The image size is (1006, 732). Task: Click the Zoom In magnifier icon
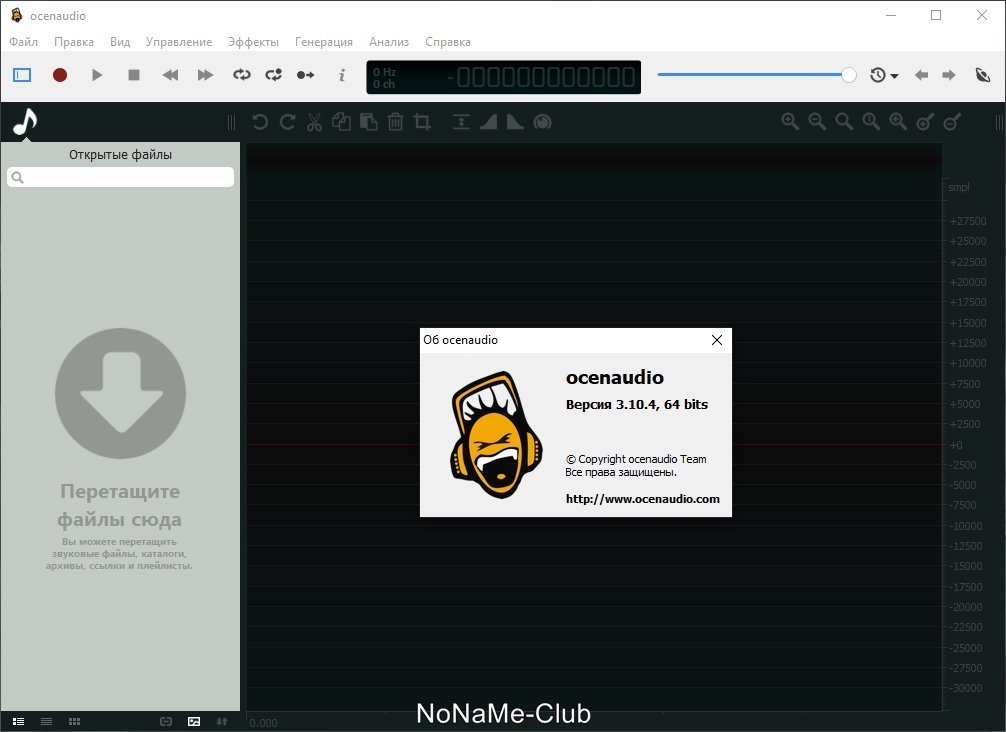click(x=790, y=122)
